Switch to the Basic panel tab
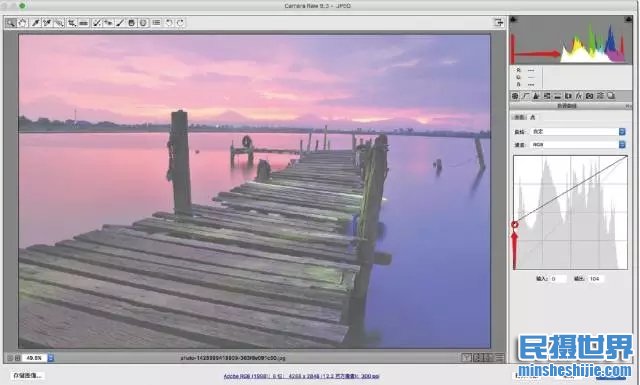 [515, 96]
